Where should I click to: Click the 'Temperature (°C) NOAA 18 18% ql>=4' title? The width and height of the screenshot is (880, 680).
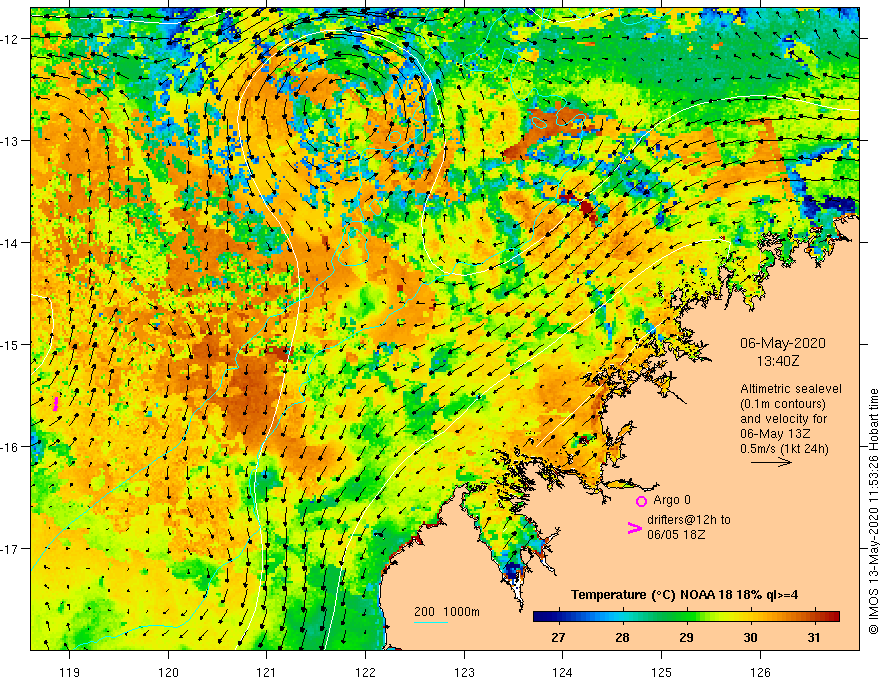point(684,595)
